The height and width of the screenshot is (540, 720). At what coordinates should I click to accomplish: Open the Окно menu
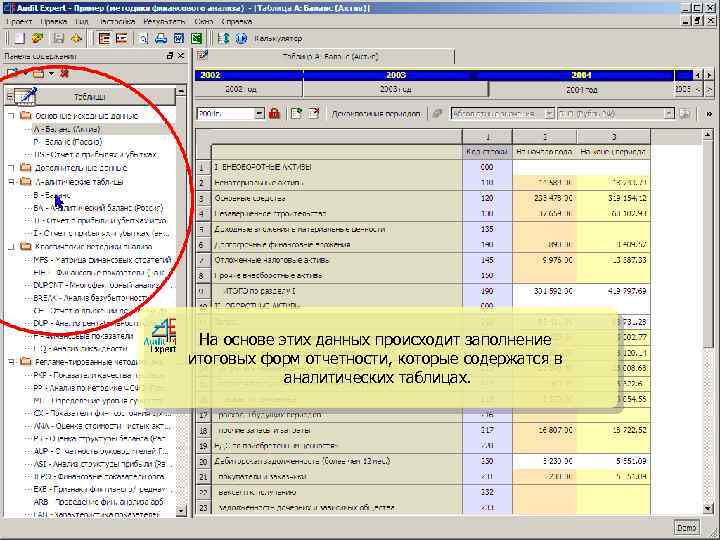[x=203, y=22]
